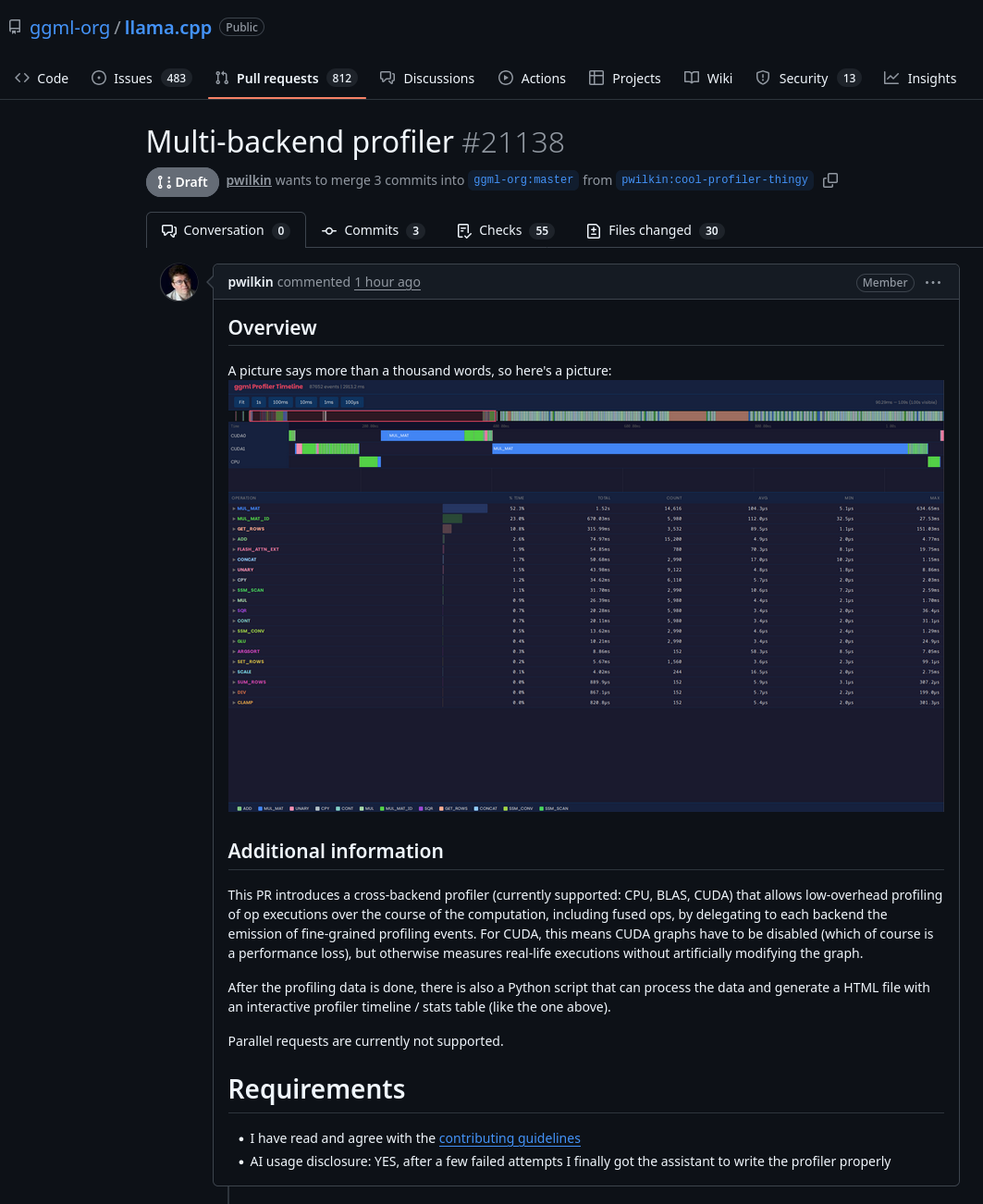
Task: Switch to the Code tab
Action: [42, 79]
